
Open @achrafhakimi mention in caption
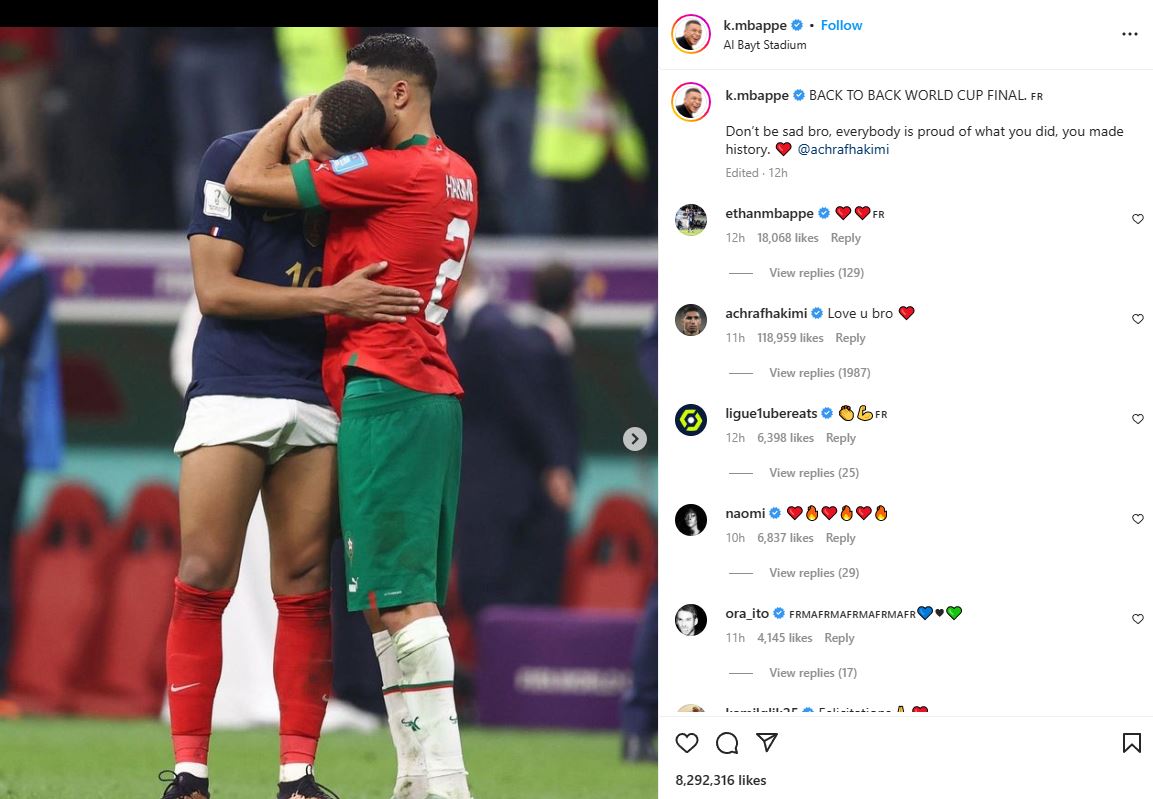click(x=843, y=149)
